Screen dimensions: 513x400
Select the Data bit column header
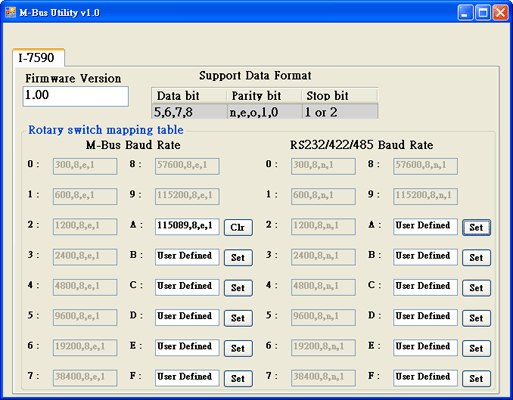pyautogui.click(x=189, y=96)
